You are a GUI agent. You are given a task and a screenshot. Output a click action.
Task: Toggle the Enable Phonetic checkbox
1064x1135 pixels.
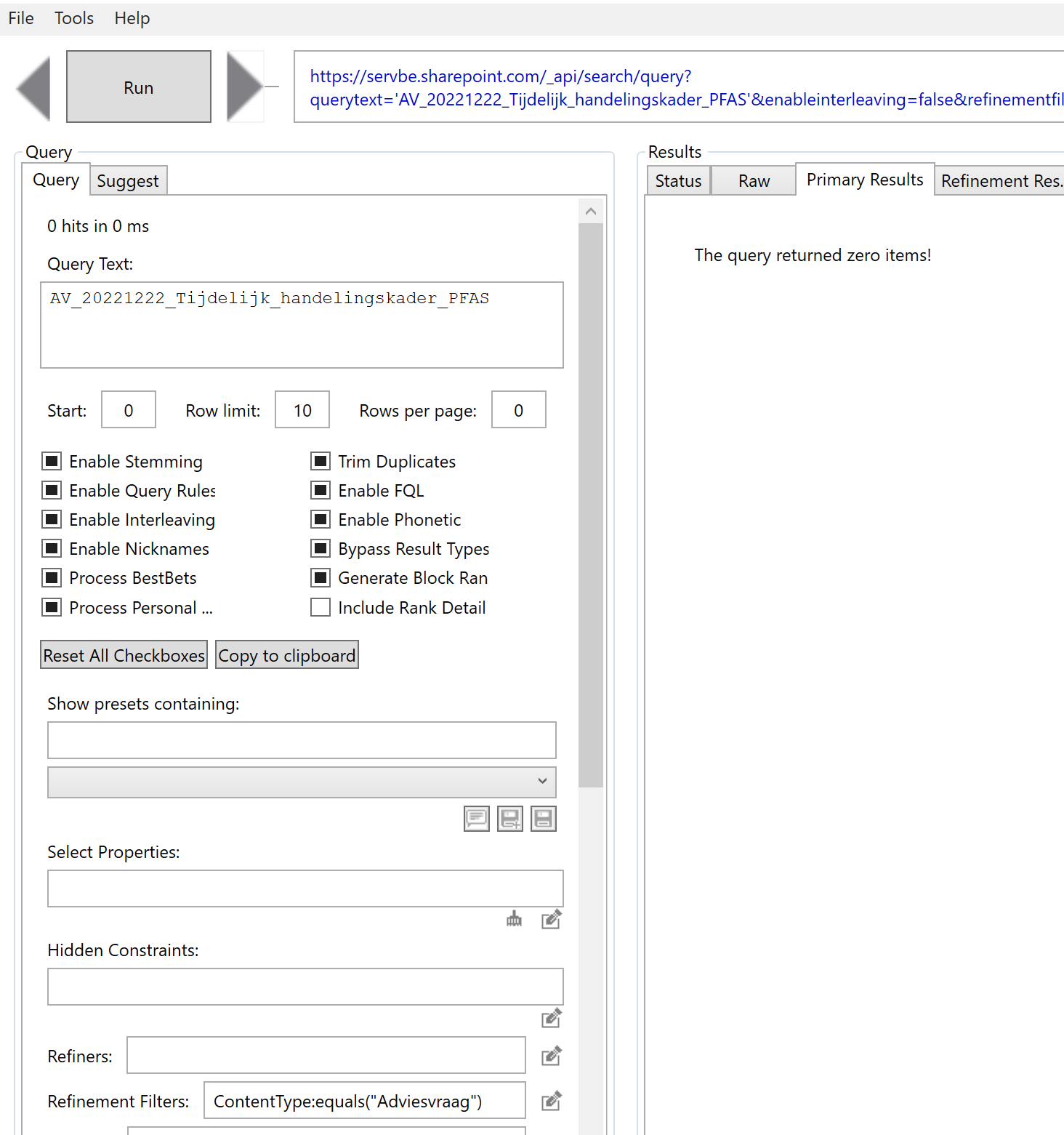coord(321,519)
